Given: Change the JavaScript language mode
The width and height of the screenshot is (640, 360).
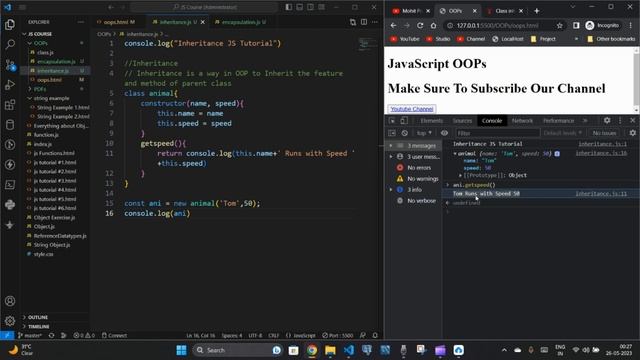Looking at the screenshot, I should [301, 335].
